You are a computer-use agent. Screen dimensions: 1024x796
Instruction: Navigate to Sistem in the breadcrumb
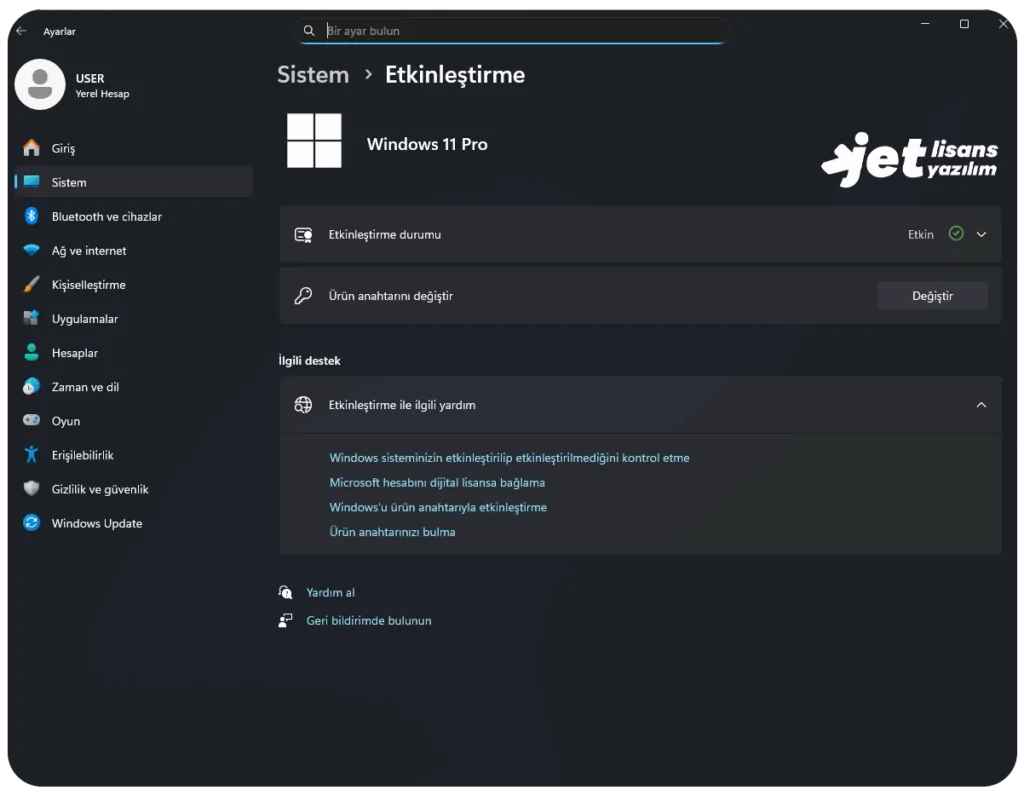click(x=313, y=75)
